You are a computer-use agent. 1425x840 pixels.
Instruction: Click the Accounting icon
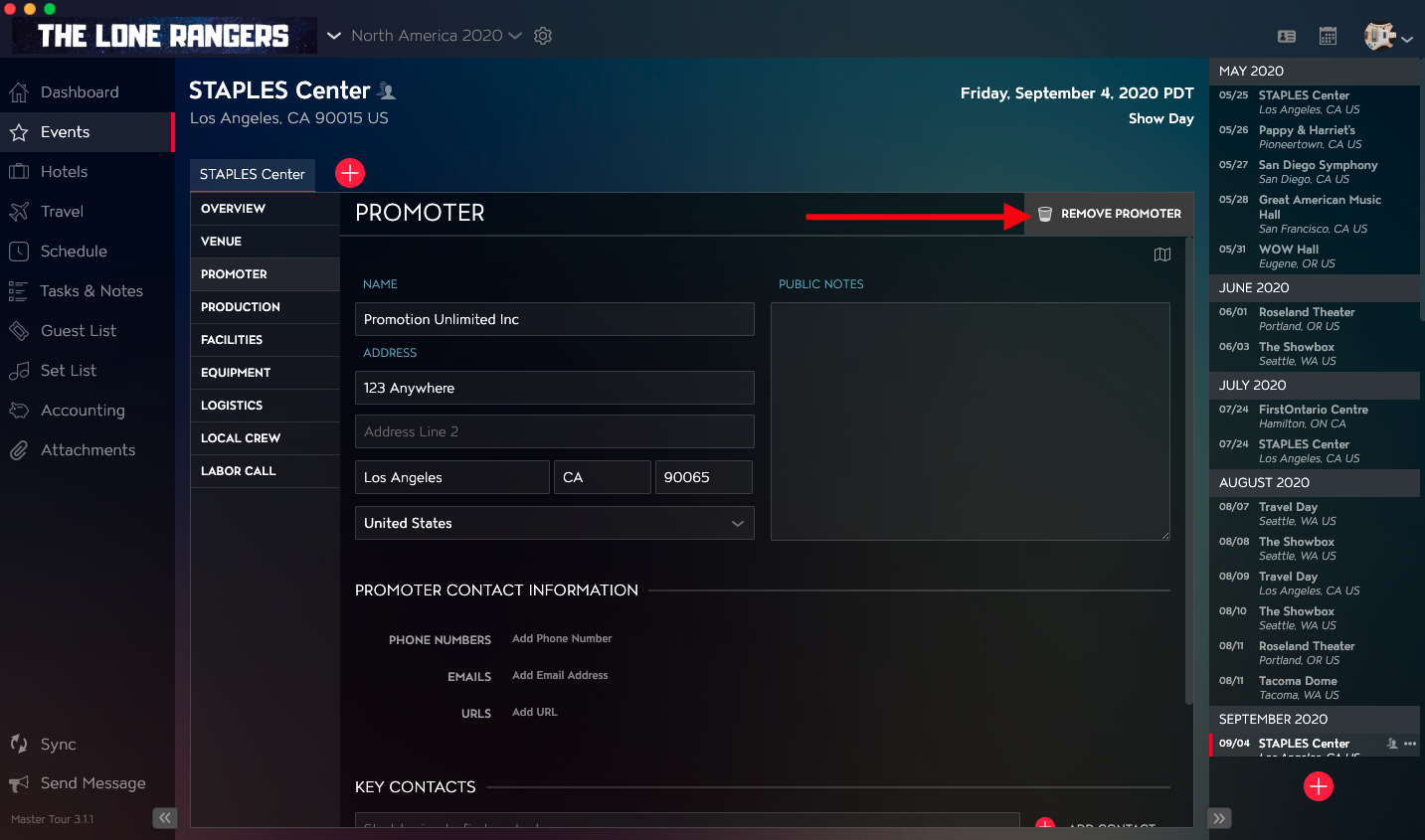tap(18, 411)
